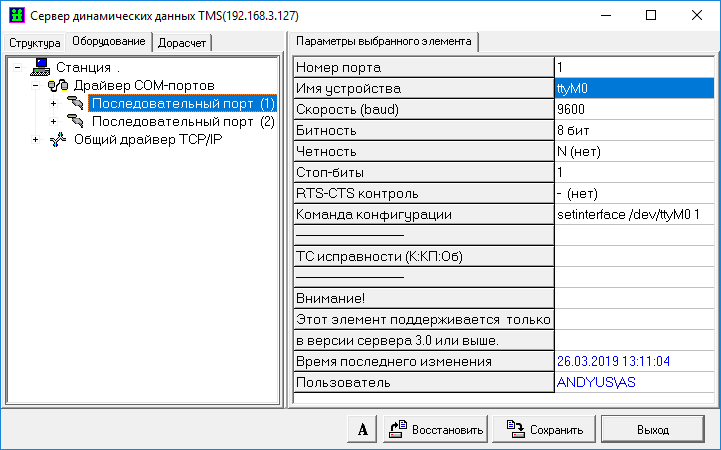Click the COM-port driver icon

pos(58,86)
